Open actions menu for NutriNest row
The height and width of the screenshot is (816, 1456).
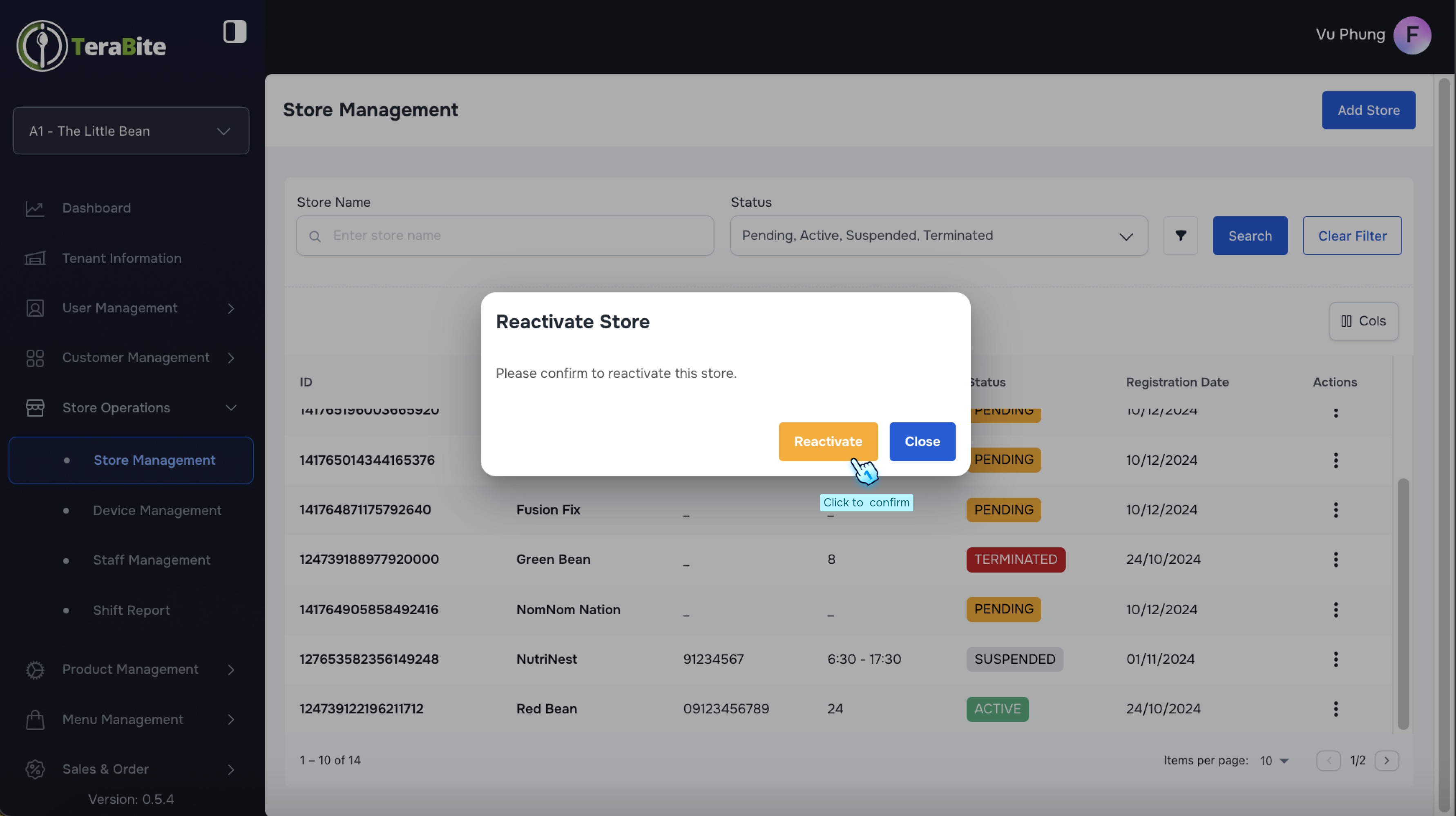pyautogui.click(x=1335, y=659)
